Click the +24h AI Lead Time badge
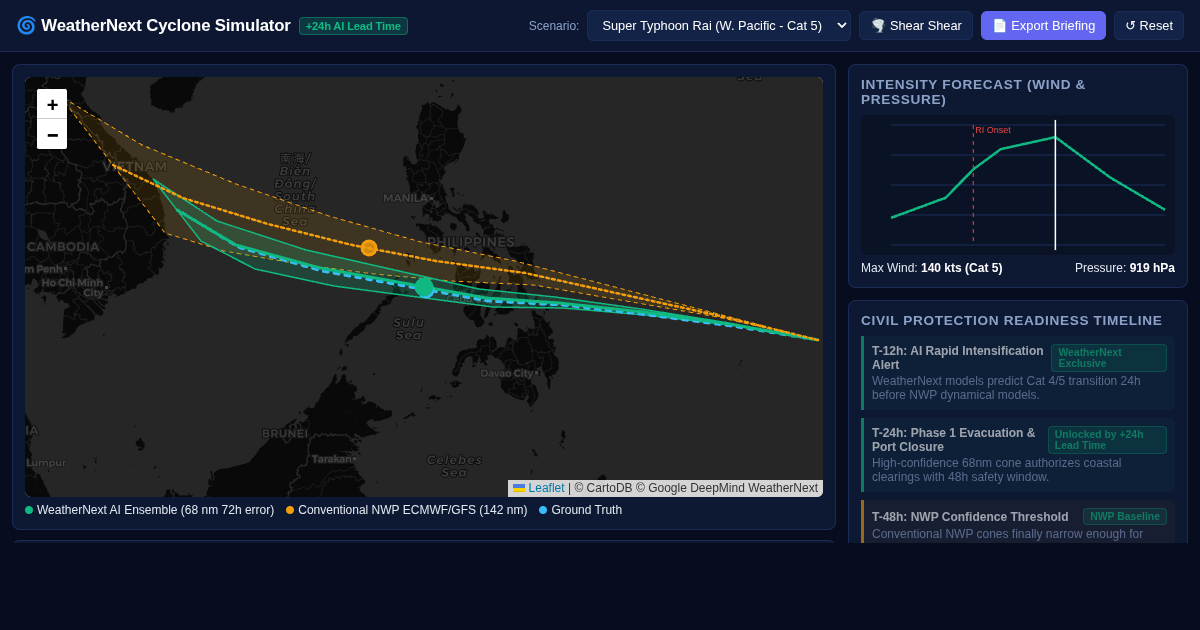The height and width of the screenshot is (630, 1200). point(353,26)
